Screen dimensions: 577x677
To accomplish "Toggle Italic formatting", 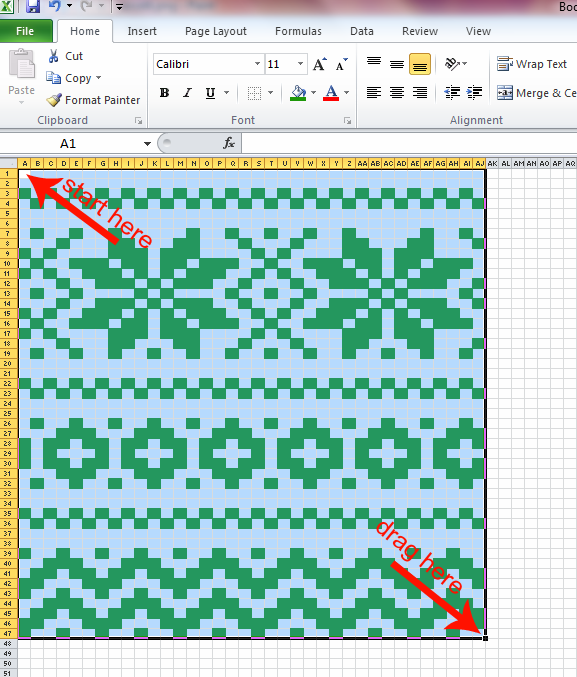I will tap(187, 93).
